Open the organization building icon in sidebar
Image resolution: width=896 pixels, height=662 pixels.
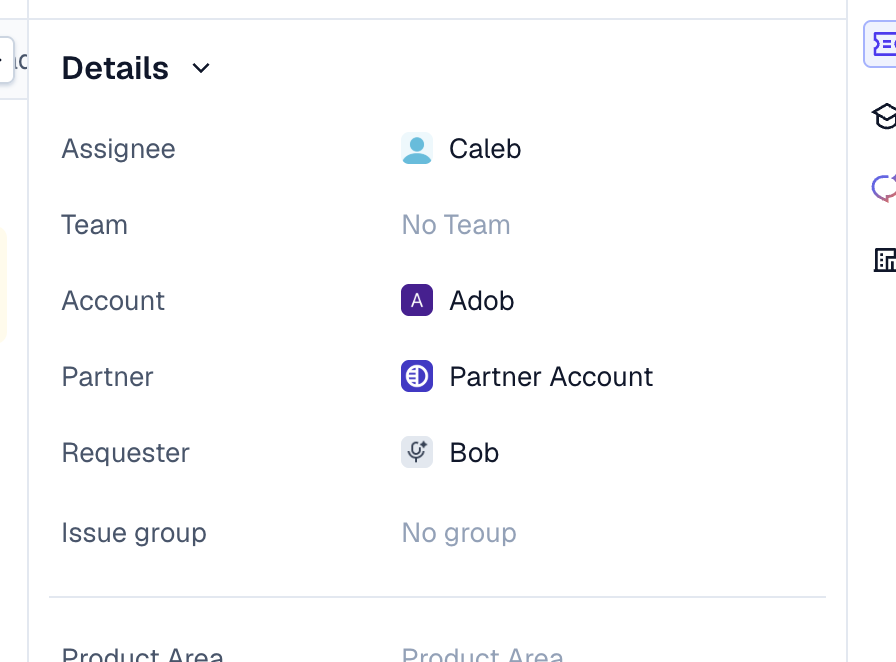tap(884, 259)
